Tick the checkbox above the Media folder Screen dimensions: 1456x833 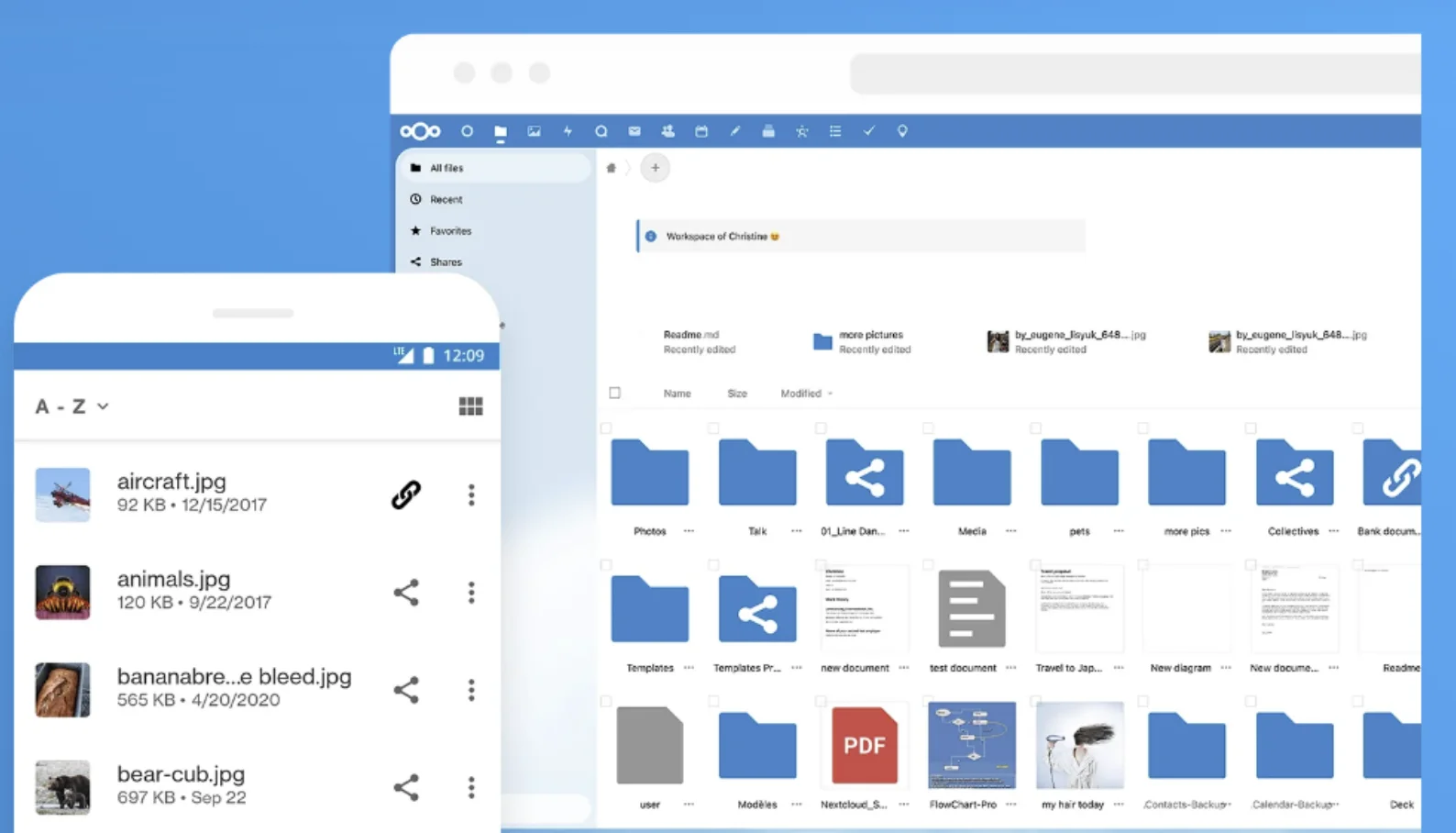pyautogui.click(x=928, y=428)
